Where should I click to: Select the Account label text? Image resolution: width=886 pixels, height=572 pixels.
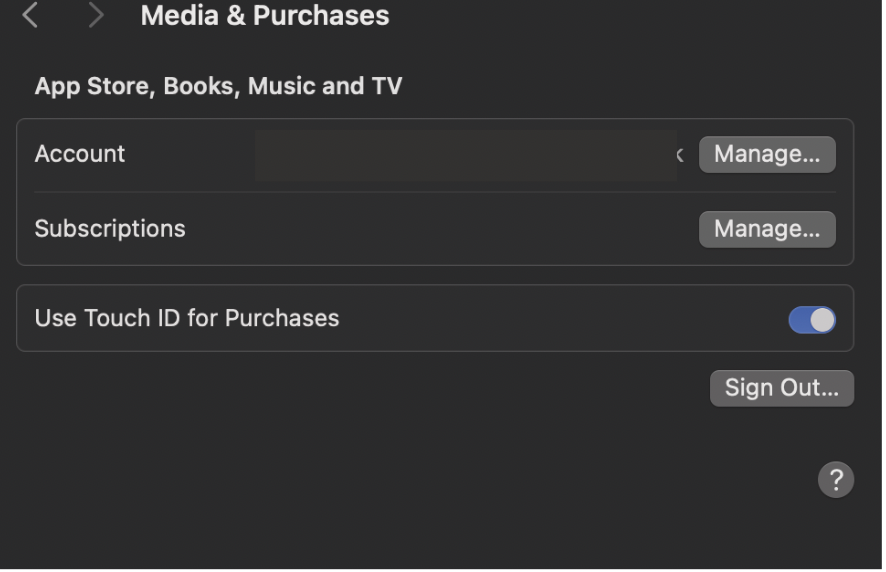(x=80, y=154)
